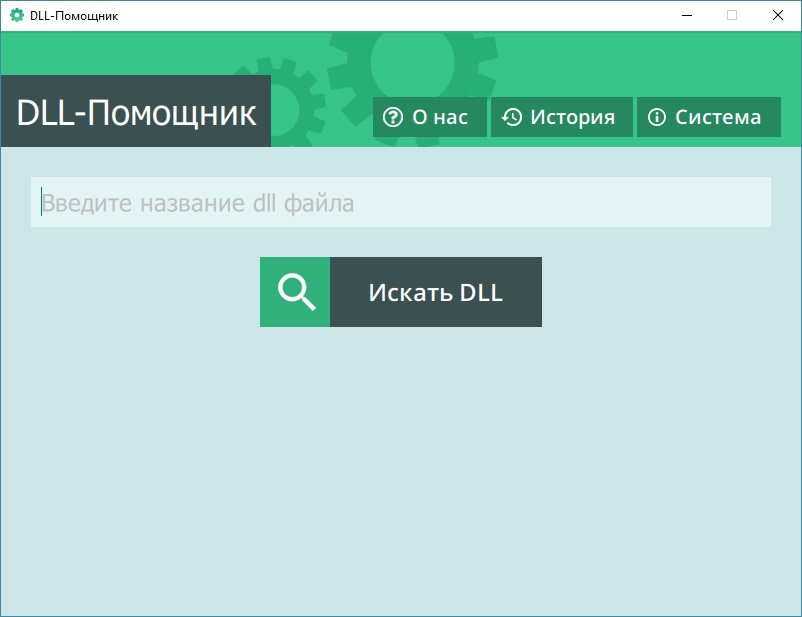Click the magnifying glass search icon
The width and height of the screenshot is (802, 617).
296,292
